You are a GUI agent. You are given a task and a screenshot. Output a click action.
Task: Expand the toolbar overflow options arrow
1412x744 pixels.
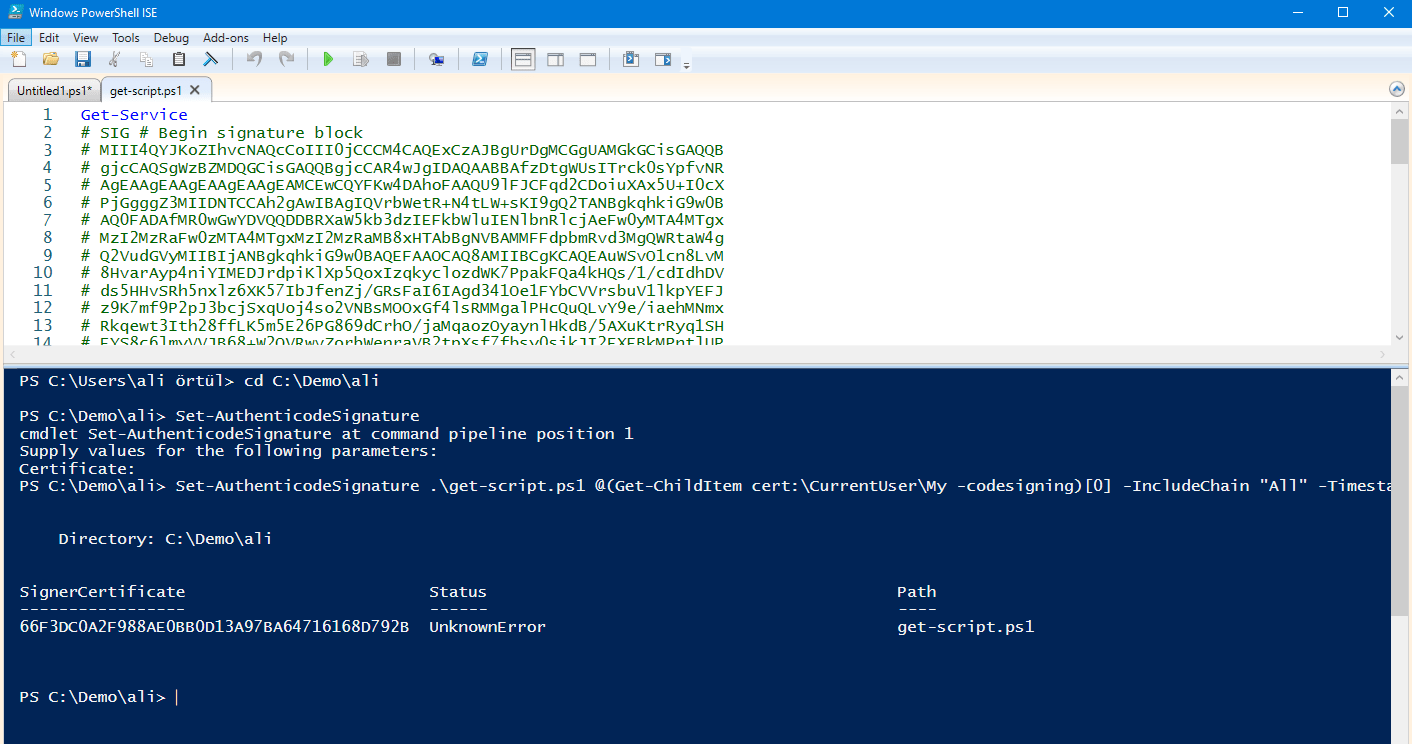point(686,66)
